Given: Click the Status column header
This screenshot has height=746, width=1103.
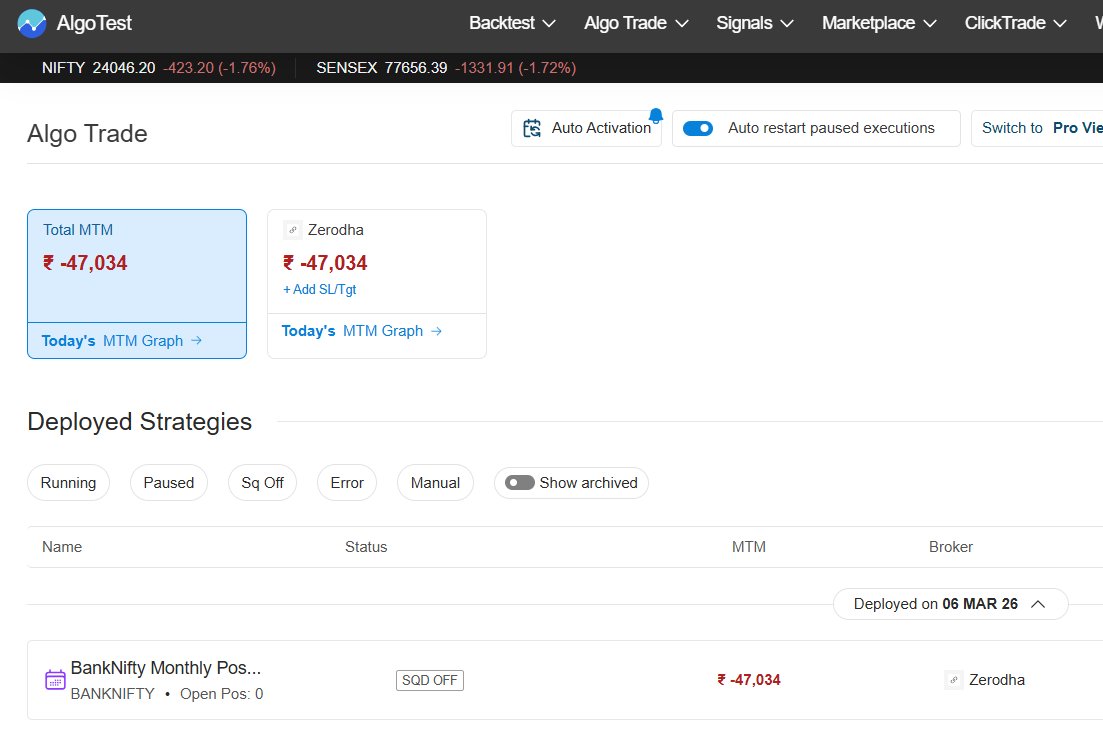Looking at the screenshot, I should pyautogui.click(x=366, y=547).
